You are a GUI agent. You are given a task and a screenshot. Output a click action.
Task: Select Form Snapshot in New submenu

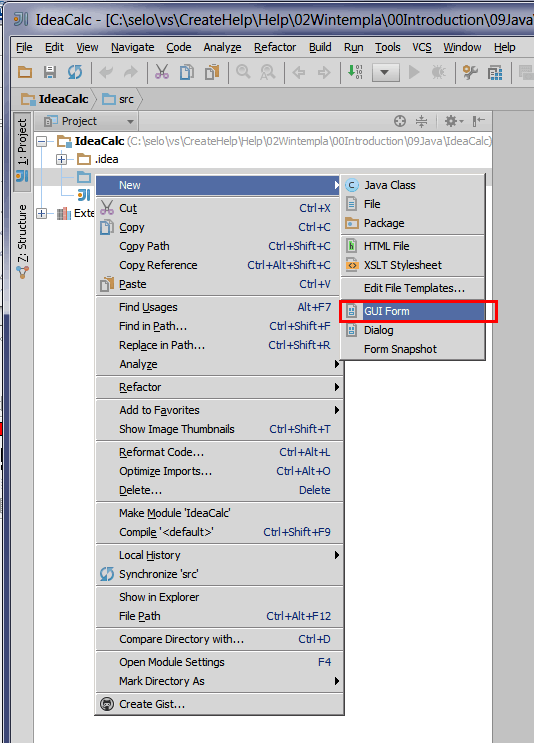tap(413, 349)
